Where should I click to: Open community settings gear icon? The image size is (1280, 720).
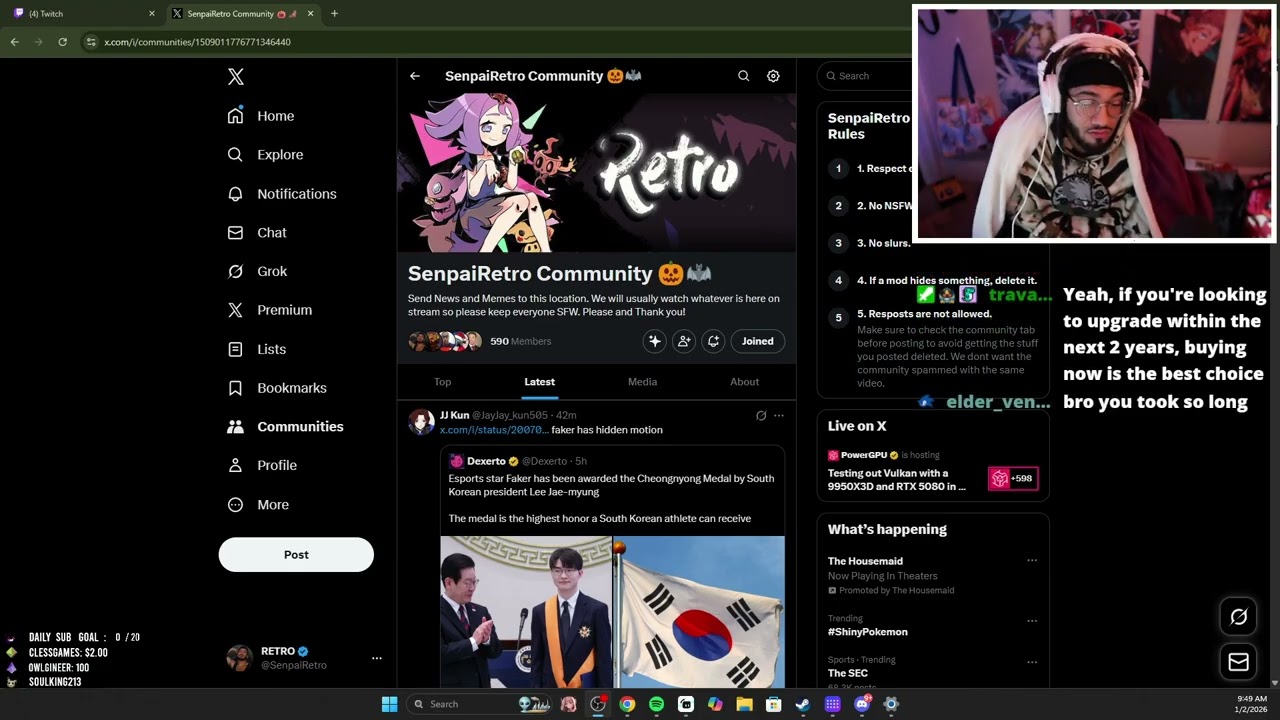(x=773, y=76)
